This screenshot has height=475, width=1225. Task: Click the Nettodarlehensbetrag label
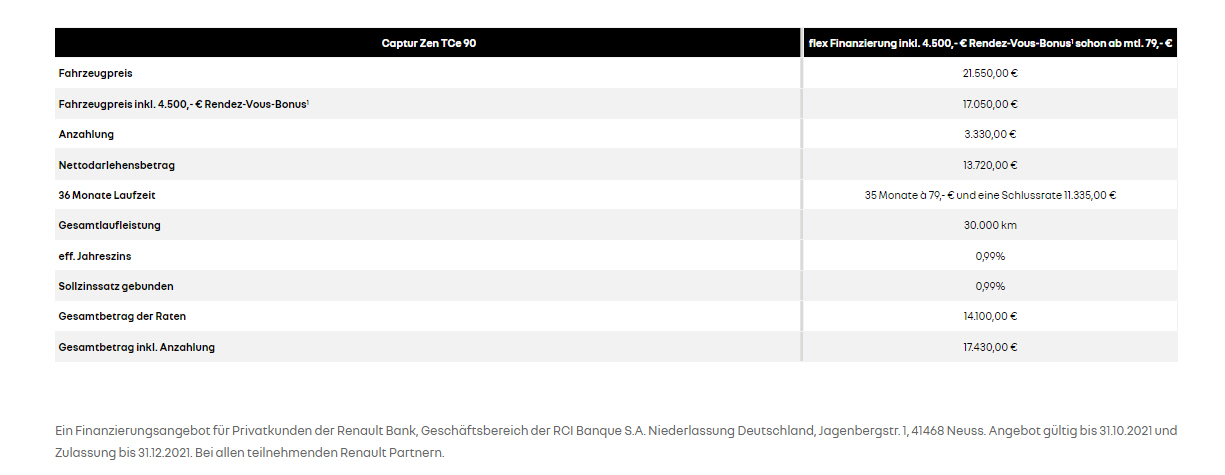point(117,165)
